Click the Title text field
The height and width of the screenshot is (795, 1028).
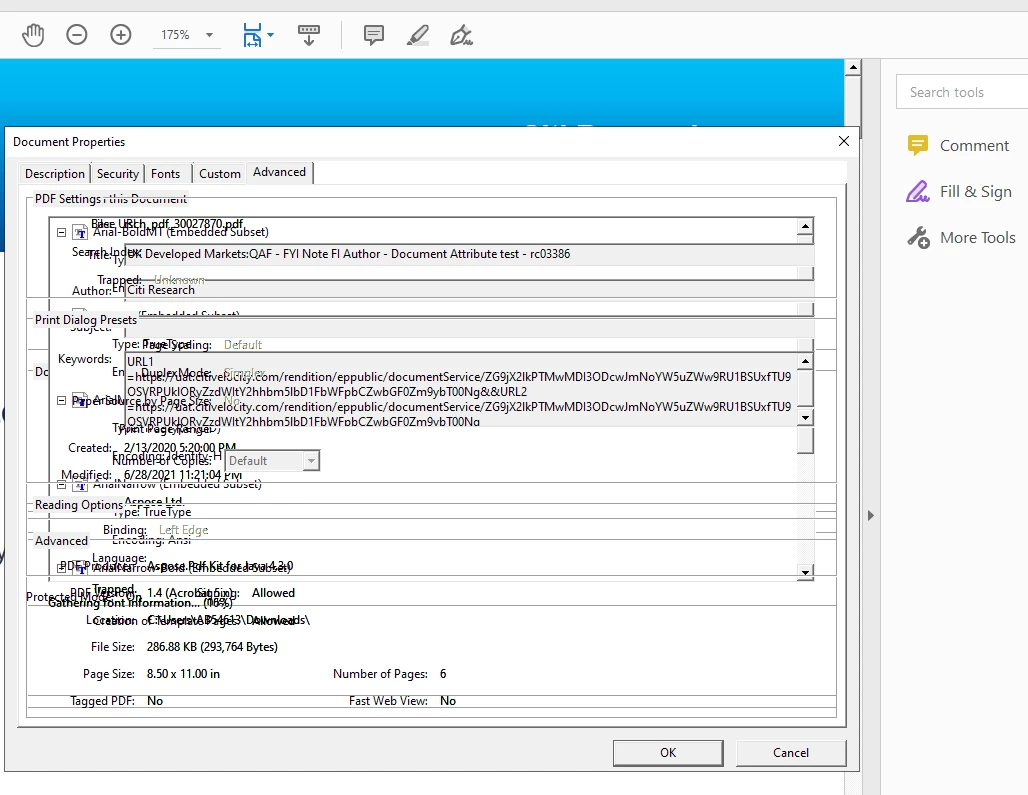[x=469, y=254]
